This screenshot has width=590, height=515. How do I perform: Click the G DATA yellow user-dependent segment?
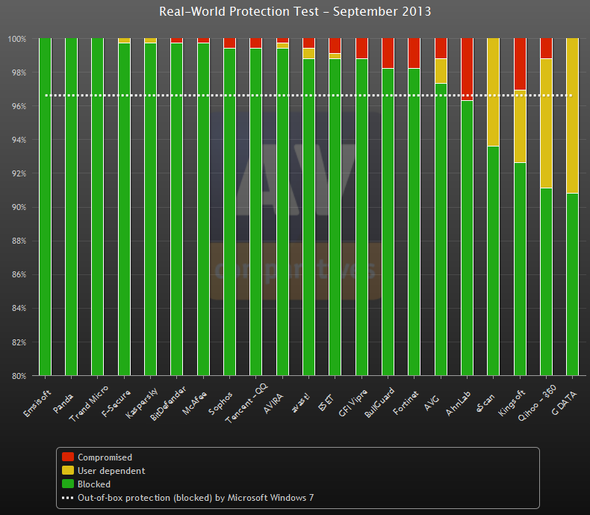pos(572,115)
